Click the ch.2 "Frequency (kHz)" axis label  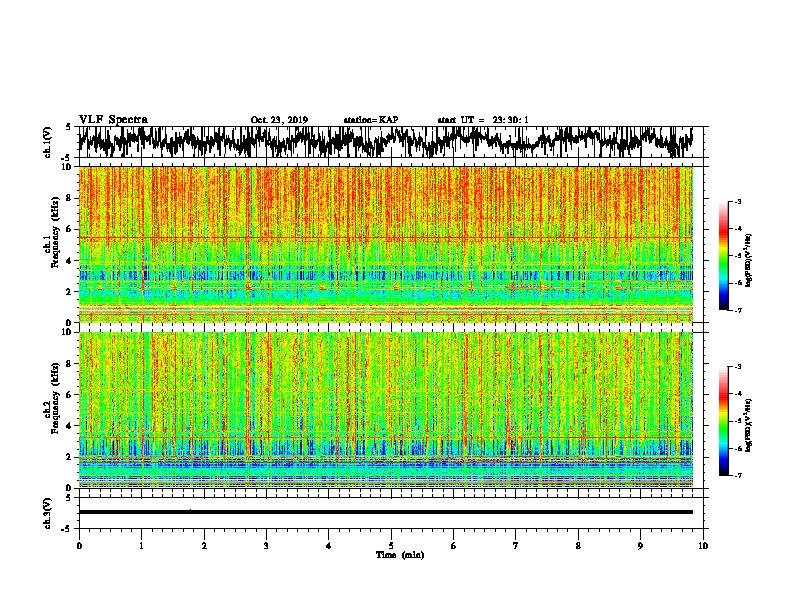pyautogui.click(x=56, y=398)
